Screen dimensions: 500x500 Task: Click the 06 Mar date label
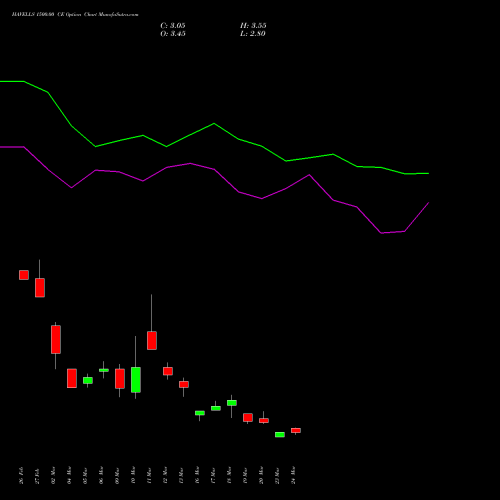(102, 475)
